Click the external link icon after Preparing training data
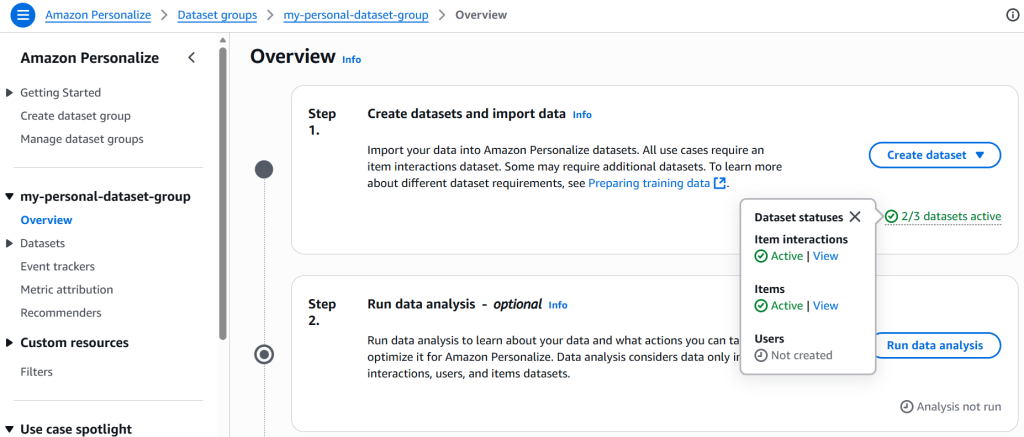 coord(719,183)
